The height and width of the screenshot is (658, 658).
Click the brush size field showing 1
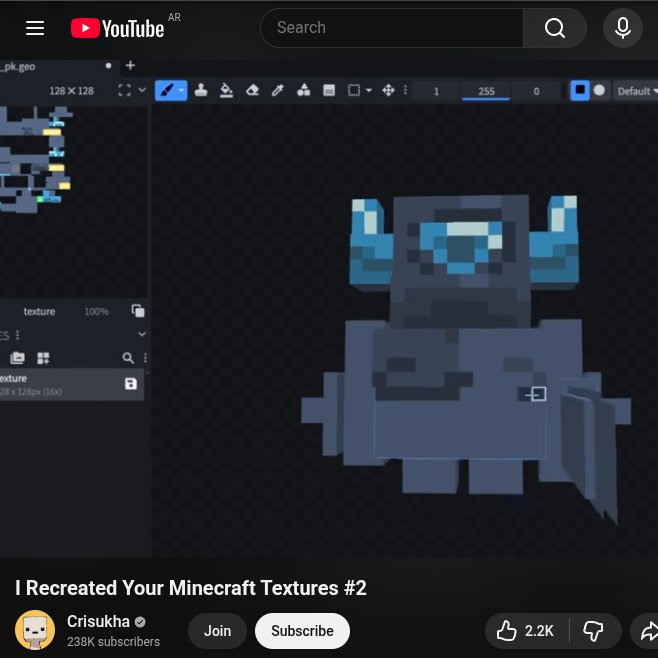point(436,91)
